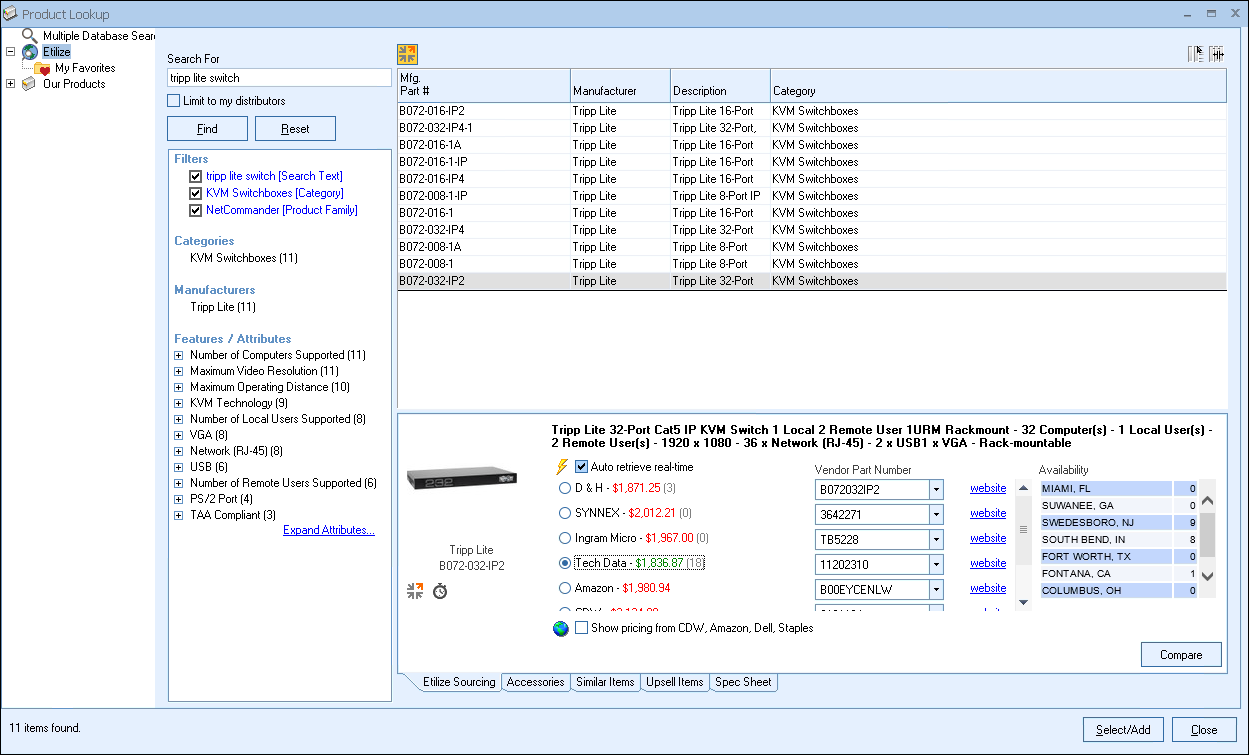1249x755 pixels.
Task: Toggle Auto retrieve real-time checkbox
Action: click(581, 467)
